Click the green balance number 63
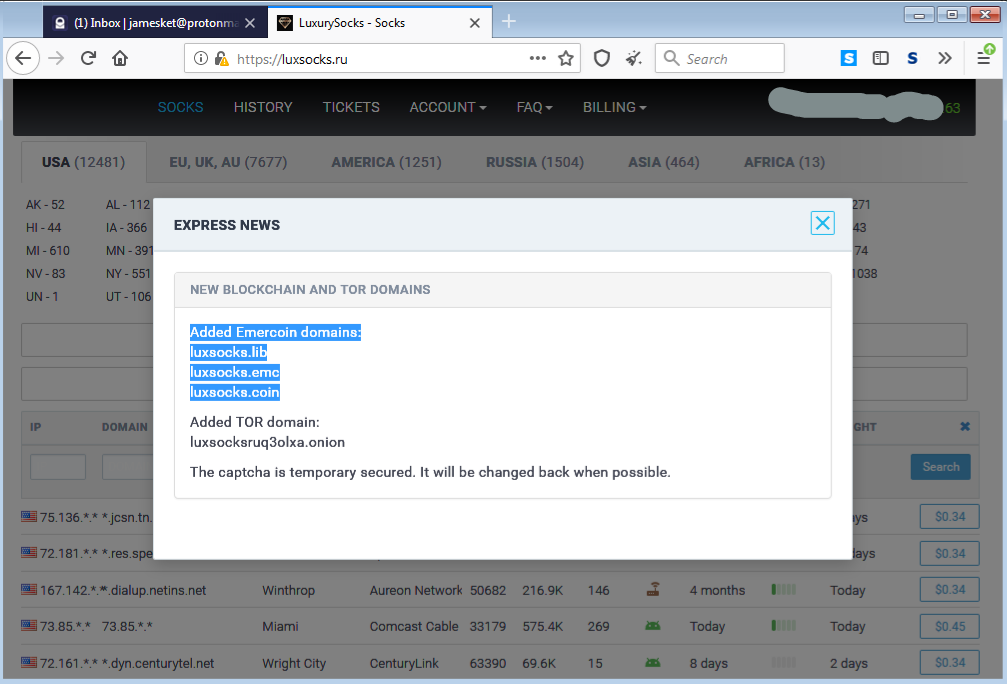This screenshot has height=684, width=1007. [952, 108]
